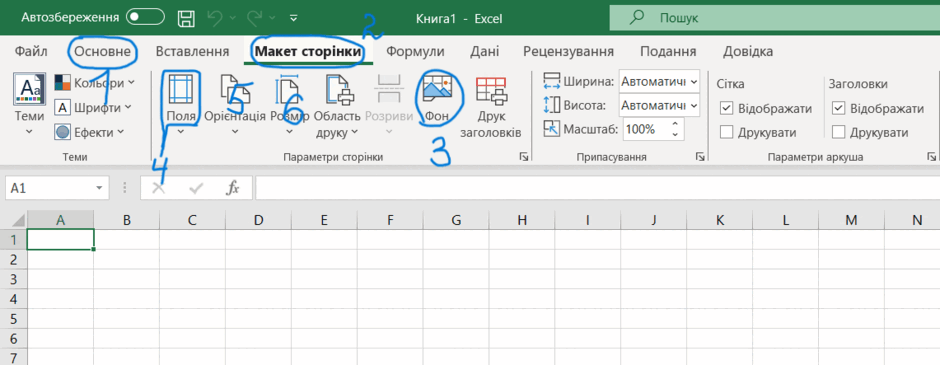This screenshot has height=365, width=940.
Task: Select column A header
Action: tap(61, 220)
